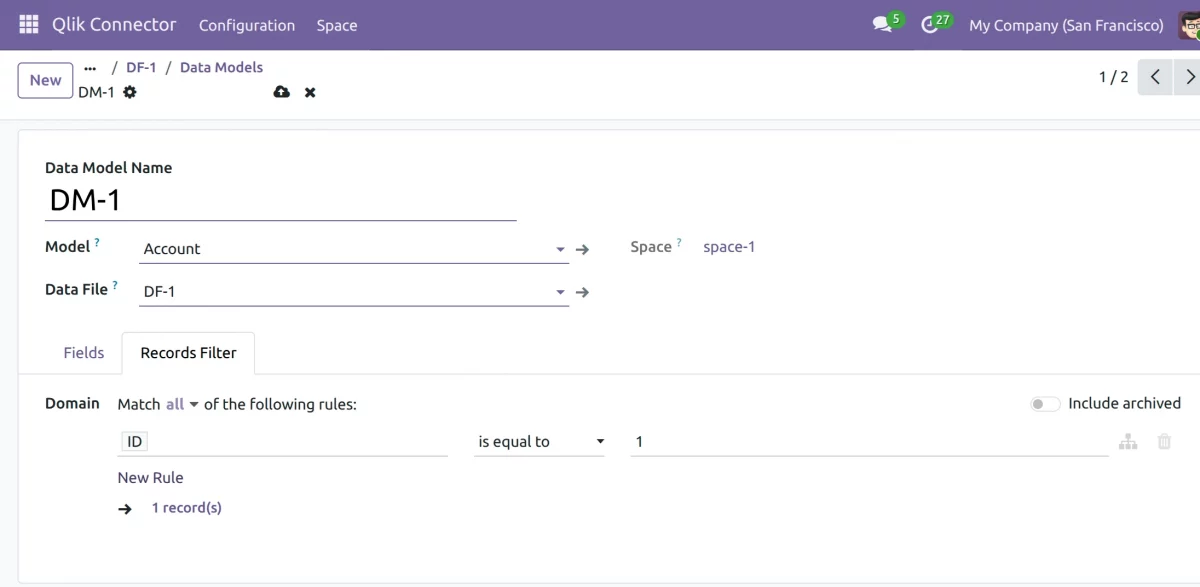Image resolution: width=1200 pixels, height=587 pixels.
Task: Delete the ID rule with trash icon
Action: coord(1164,441)
